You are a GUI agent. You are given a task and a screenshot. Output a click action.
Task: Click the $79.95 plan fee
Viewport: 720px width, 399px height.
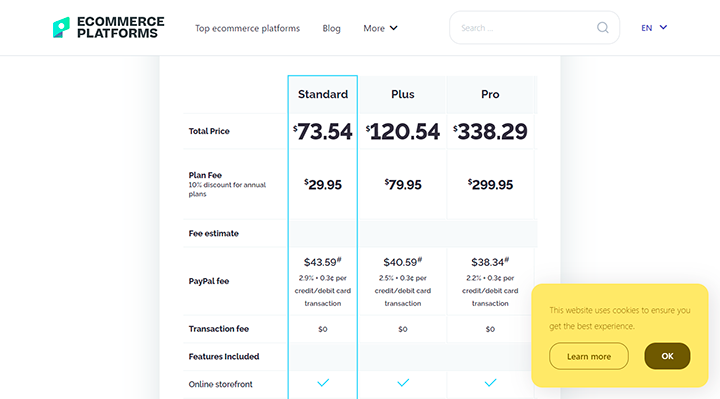click(403, 185)
